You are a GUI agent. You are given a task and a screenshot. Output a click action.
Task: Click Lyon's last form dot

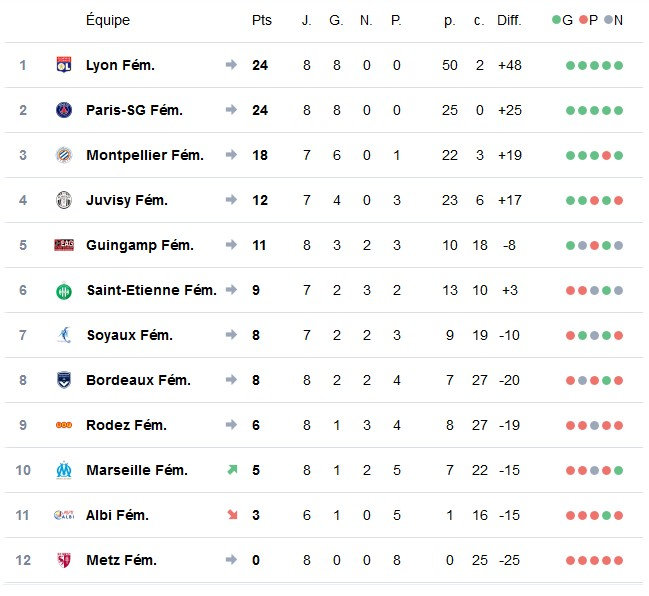click(619, 65)
